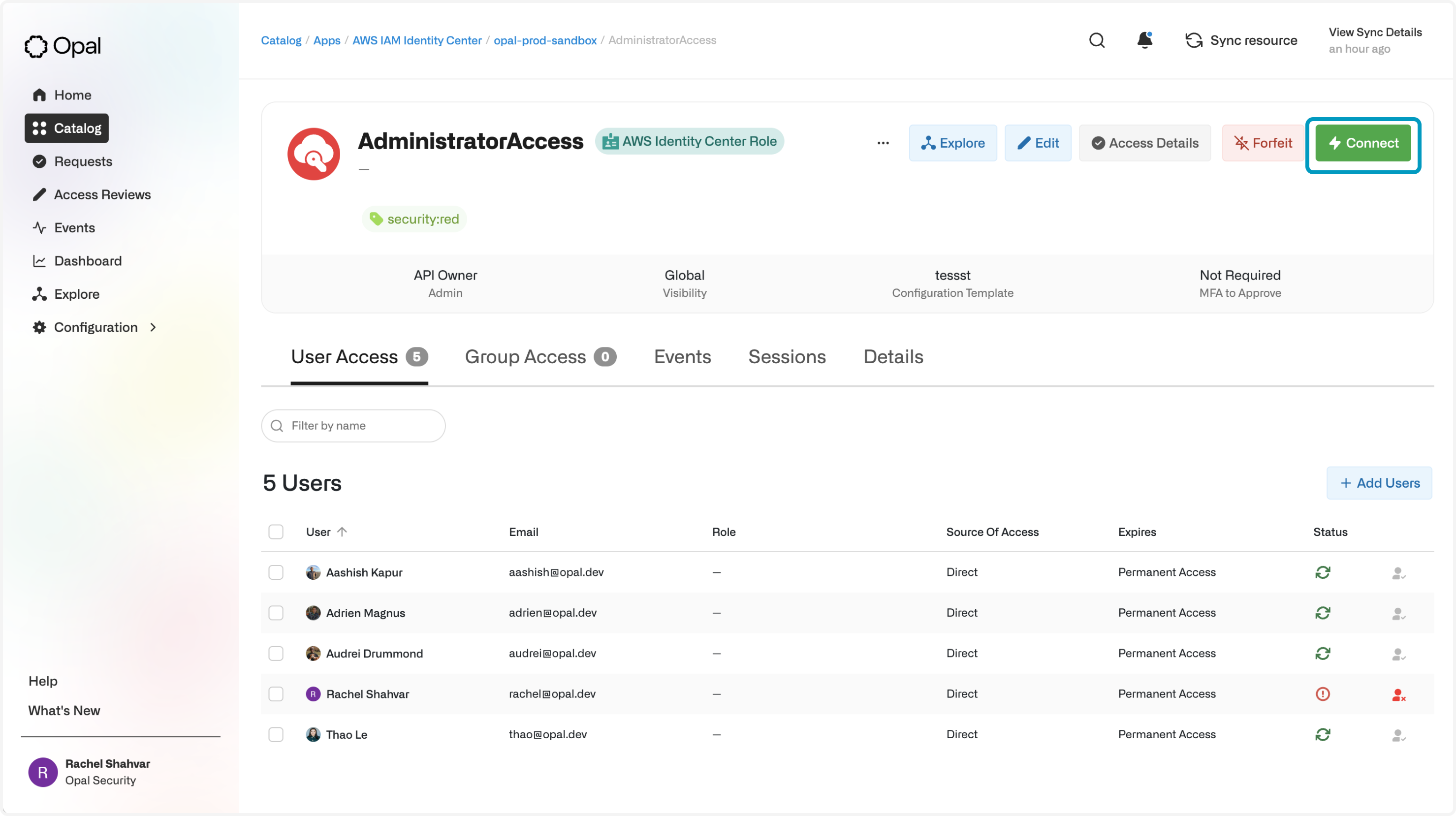Check the Adrien Magnus row checkbox
The width and height of the screenshot is (1456, 816).
[x=276, y=613]
